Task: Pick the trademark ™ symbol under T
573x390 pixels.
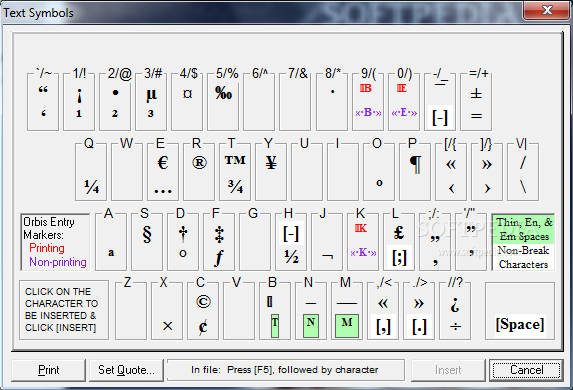Action: [x=235, y=160]
